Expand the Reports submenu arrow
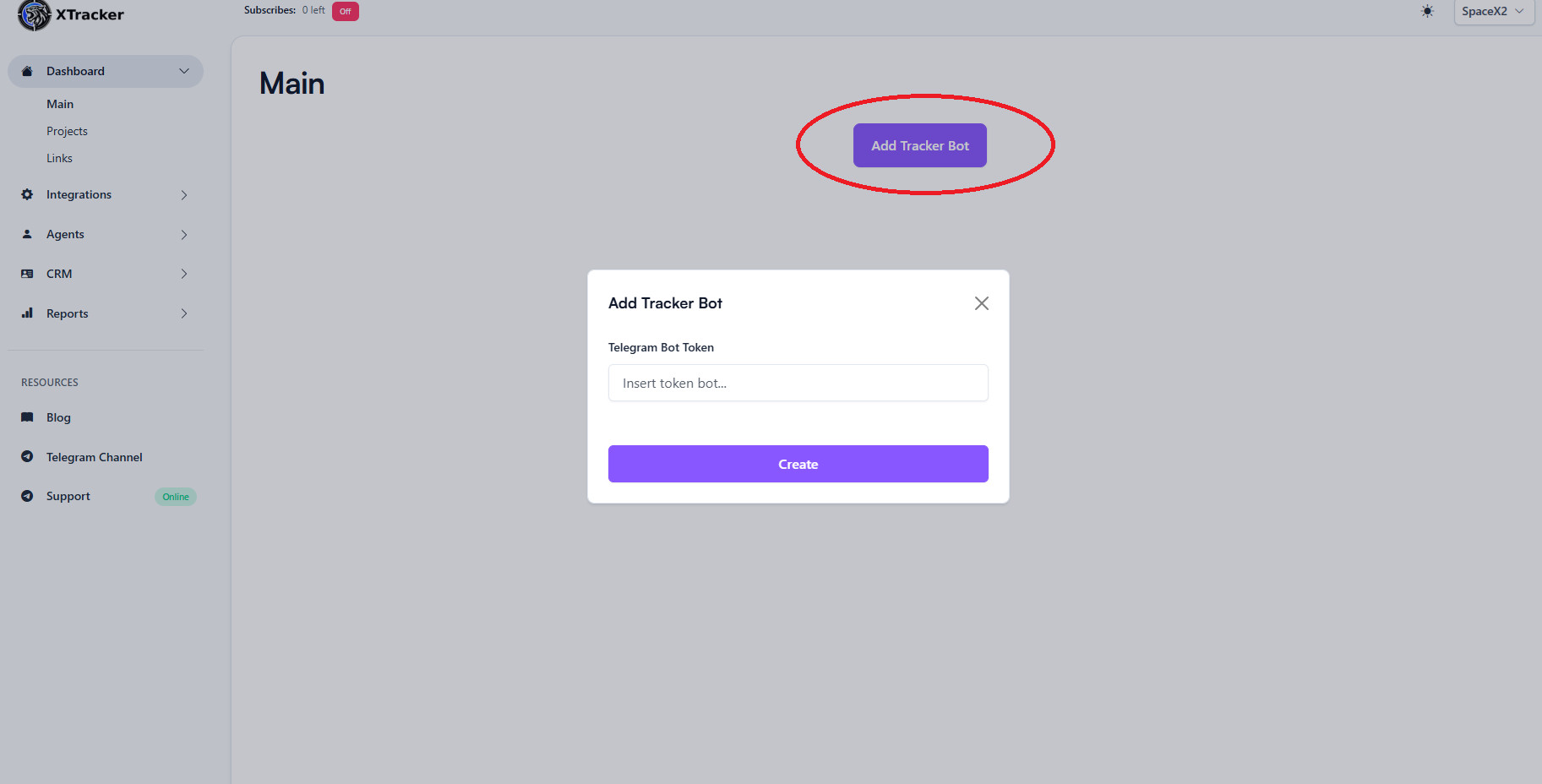1542x784 pixels. point(184,313)
